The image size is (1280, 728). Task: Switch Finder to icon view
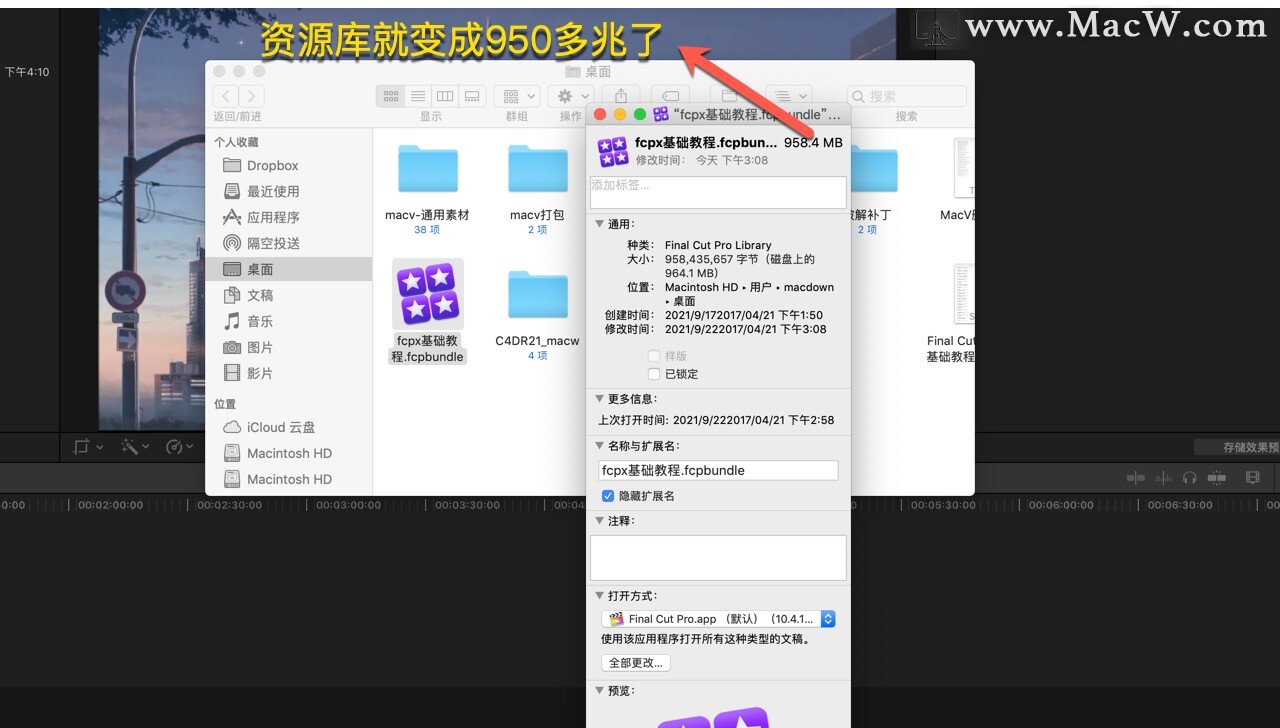click(x=390, y=96)
